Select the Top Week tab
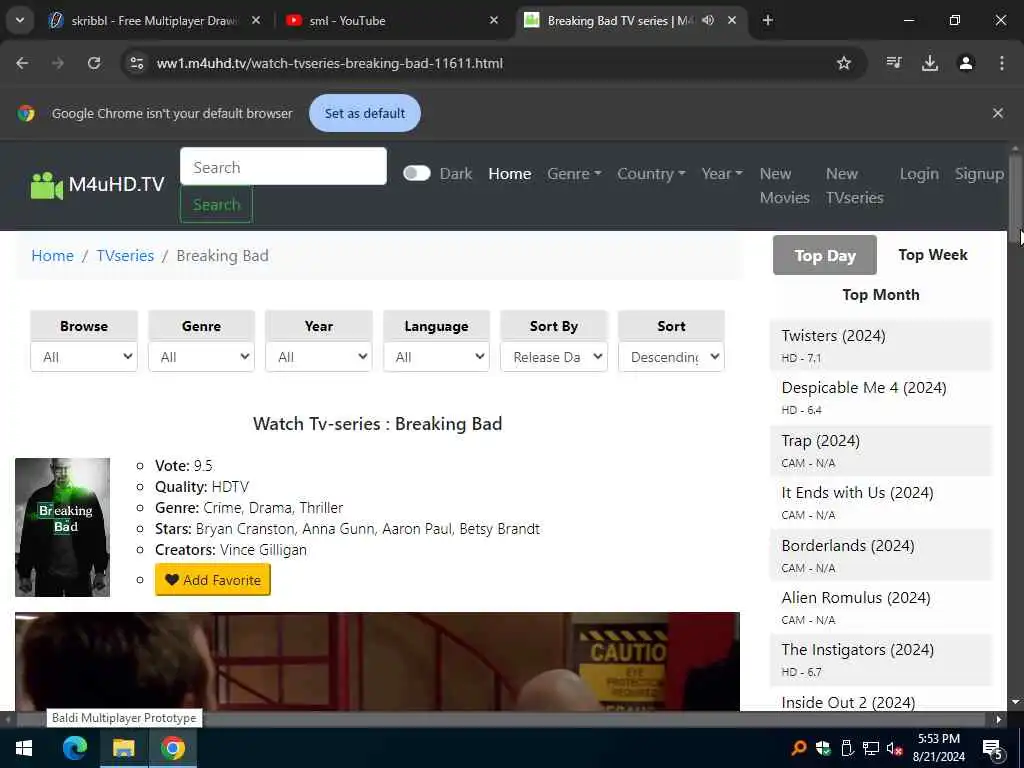The image size is (1024, 768). pyautogui.click(x=933, y=255)
